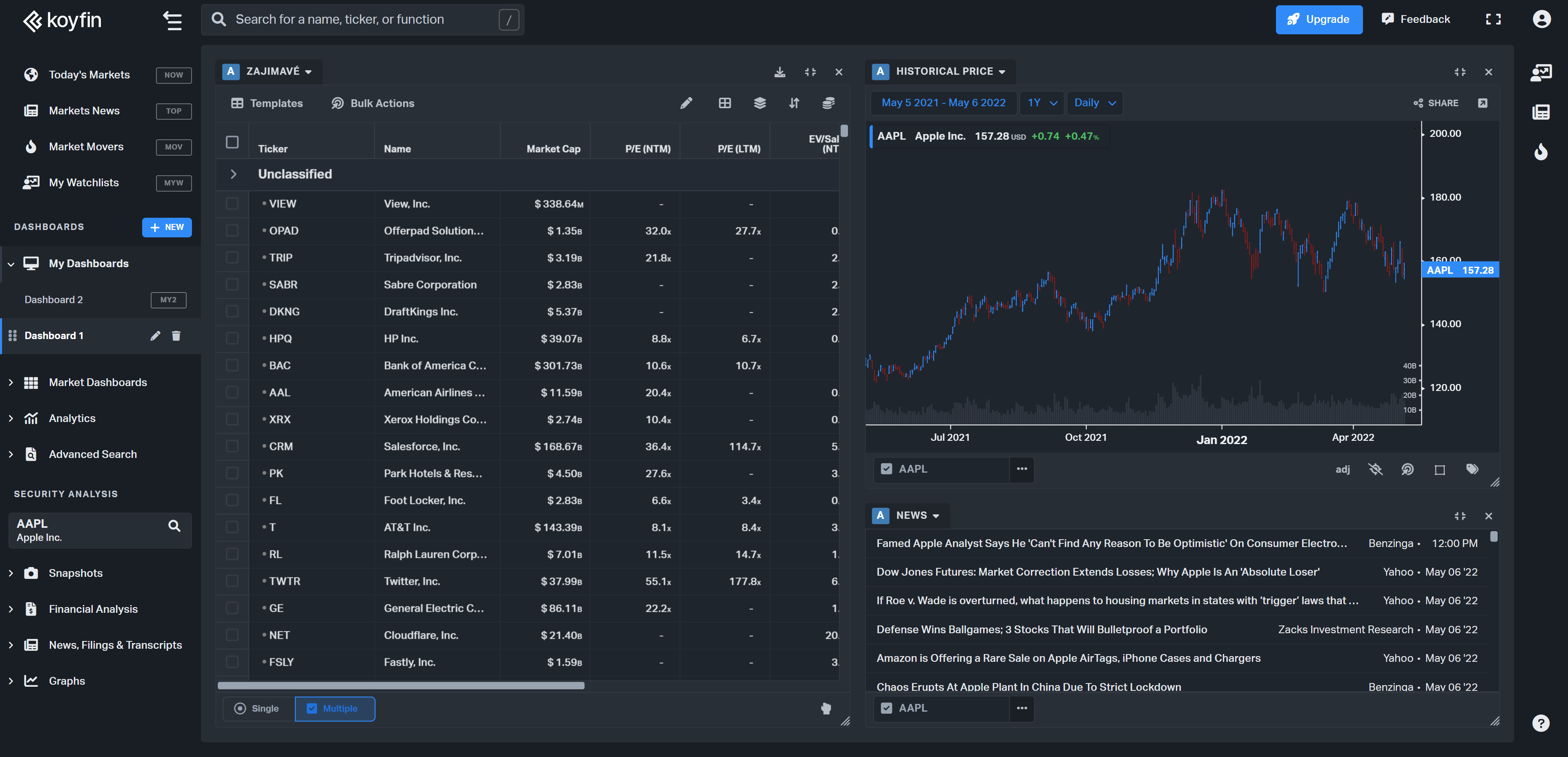Expand Market Dashboards in sidebar

coord(11,382)
